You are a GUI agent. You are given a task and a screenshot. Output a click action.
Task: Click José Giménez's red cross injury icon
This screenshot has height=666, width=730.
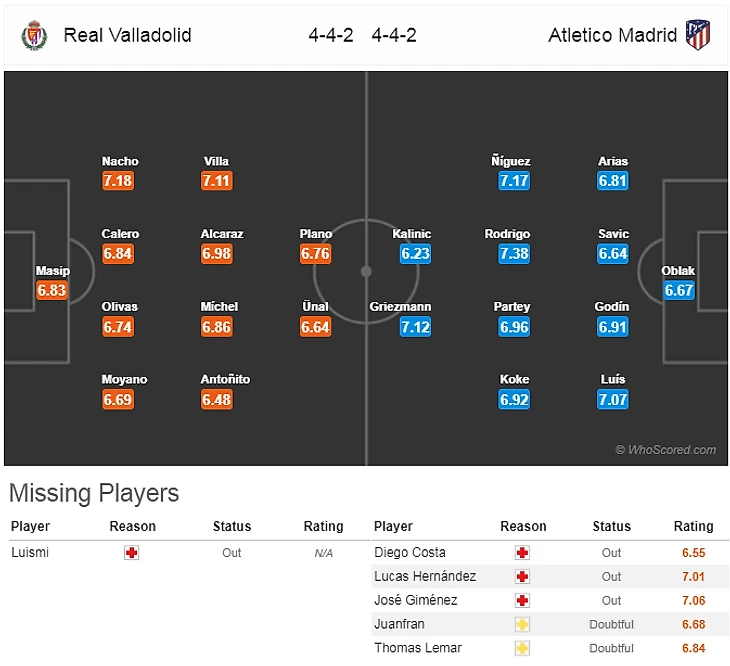point(522,601)
